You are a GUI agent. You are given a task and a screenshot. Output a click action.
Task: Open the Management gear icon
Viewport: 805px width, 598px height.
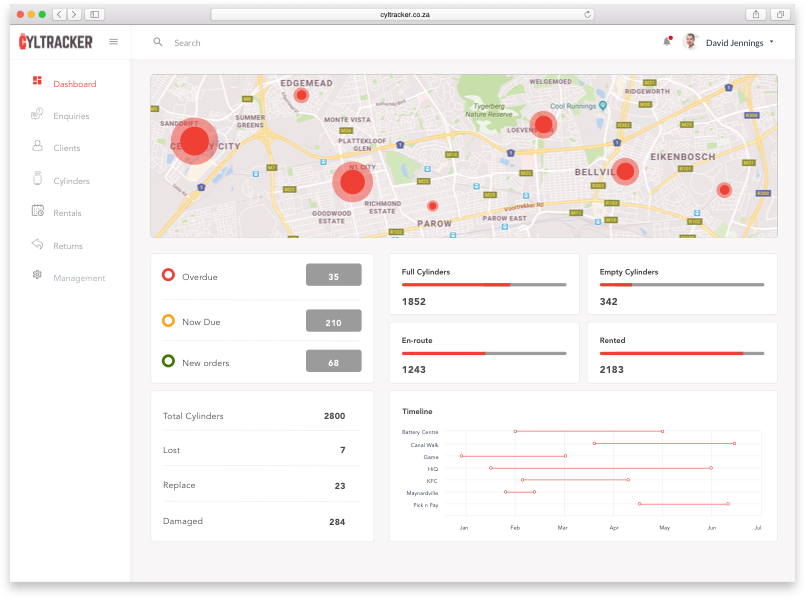coord(37,276)
